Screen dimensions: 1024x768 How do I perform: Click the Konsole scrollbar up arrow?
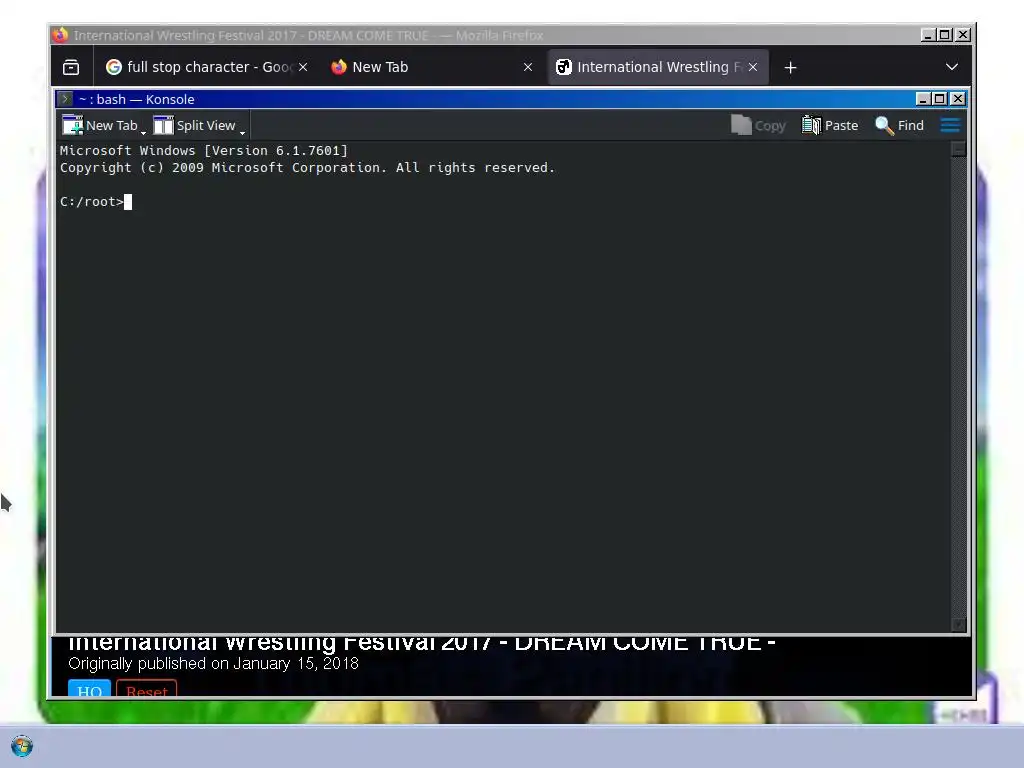point(958,150)
